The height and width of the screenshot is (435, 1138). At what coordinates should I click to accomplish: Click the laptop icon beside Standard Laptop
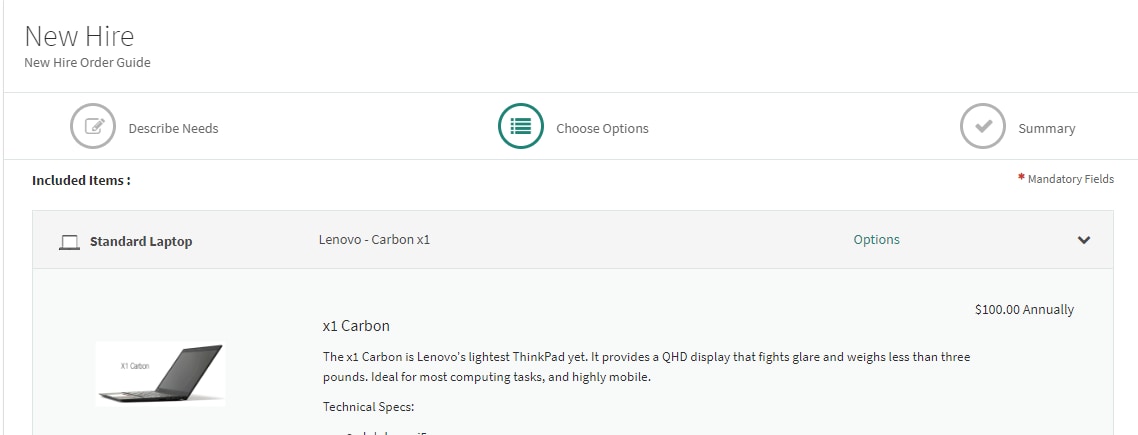click(x=69, y=242)
